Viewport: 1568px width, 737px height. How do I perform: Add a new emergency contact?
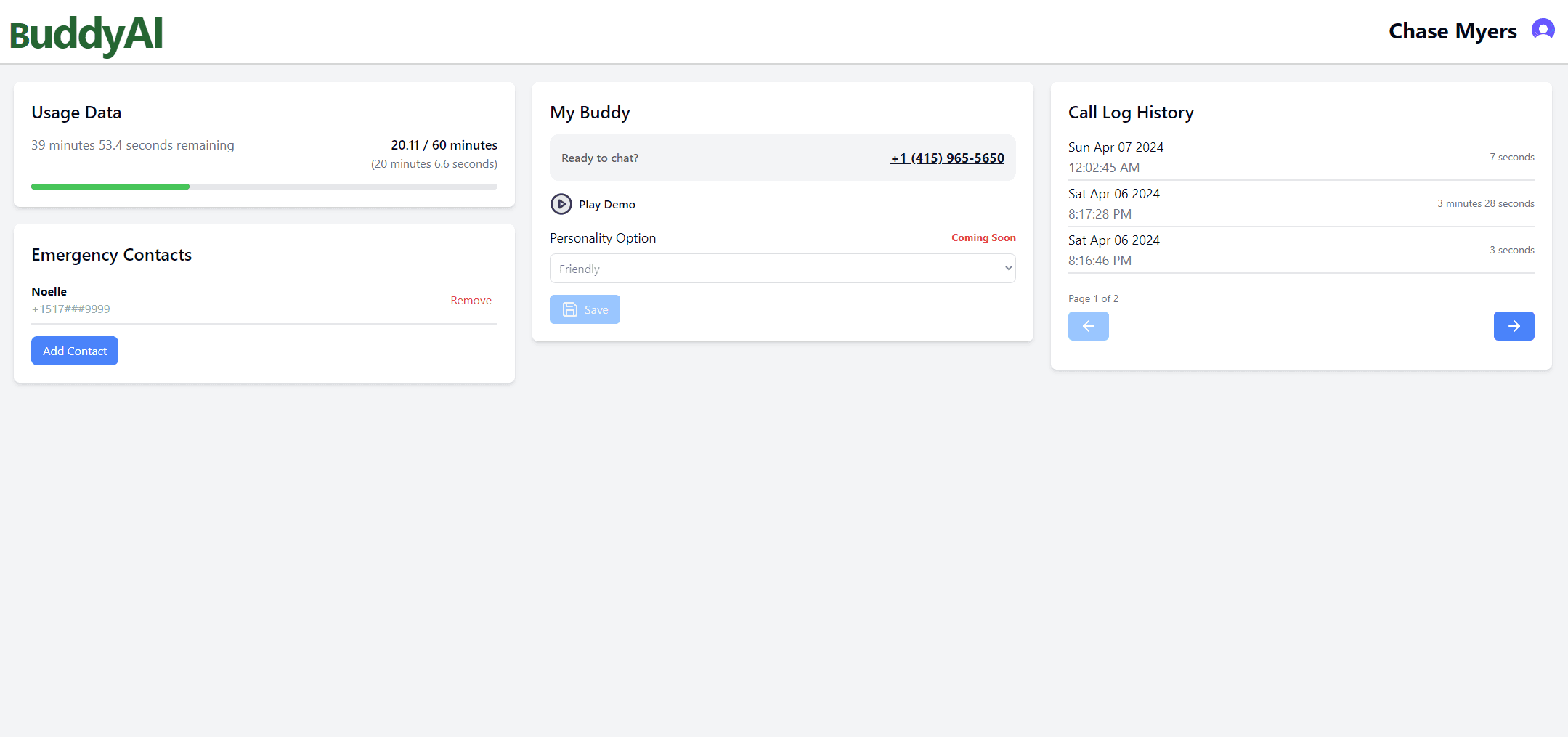pos(74,351)
